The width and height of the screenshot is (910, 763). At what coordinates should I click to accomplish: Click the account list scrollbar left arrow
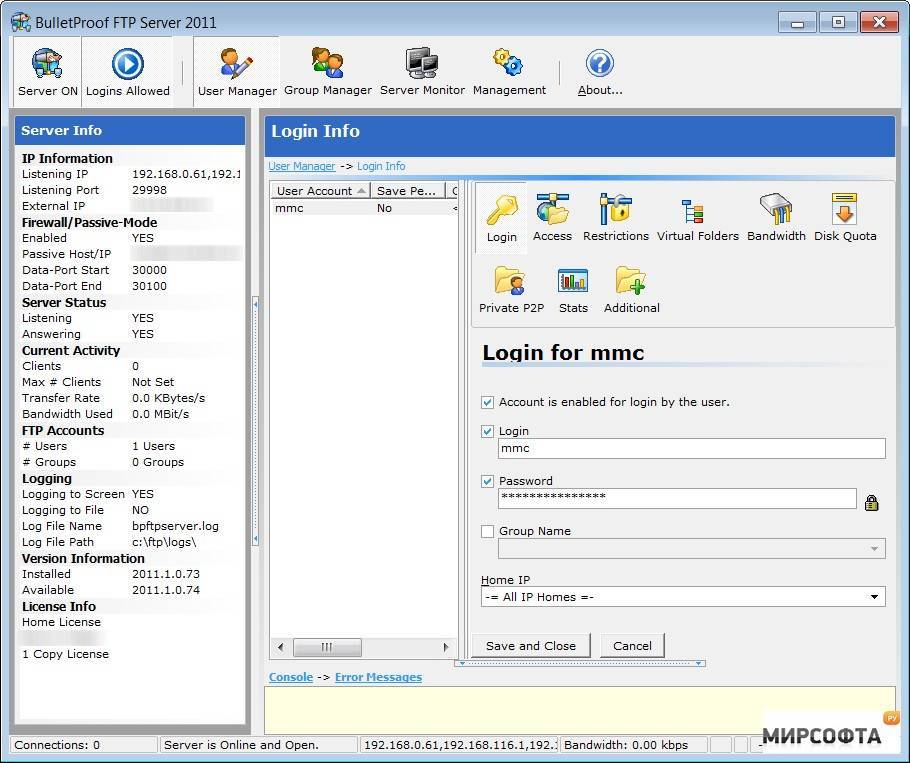(281, 647)
